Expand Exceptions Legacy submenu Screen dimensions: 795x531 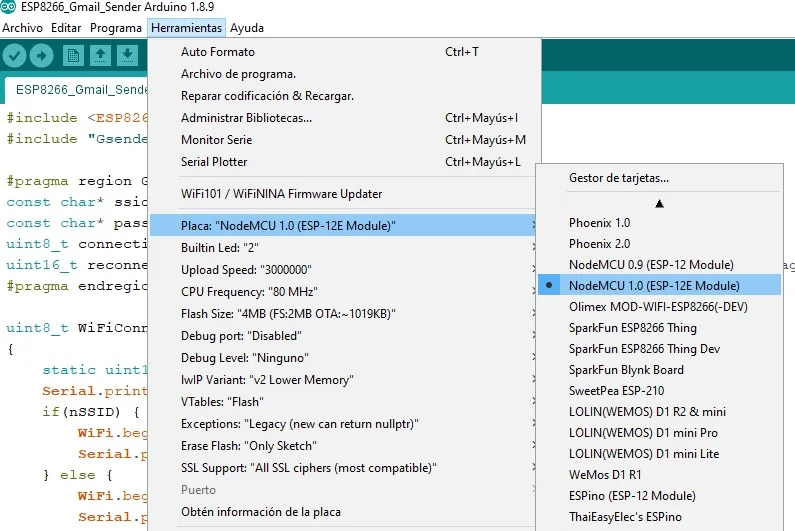click(343, 423)
